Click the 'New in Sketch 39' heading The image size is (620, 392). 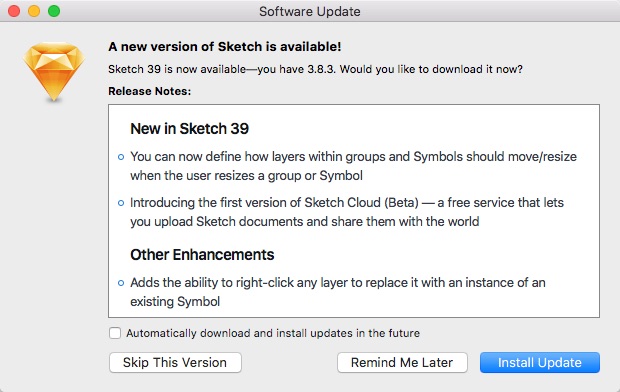click(189, 129)
